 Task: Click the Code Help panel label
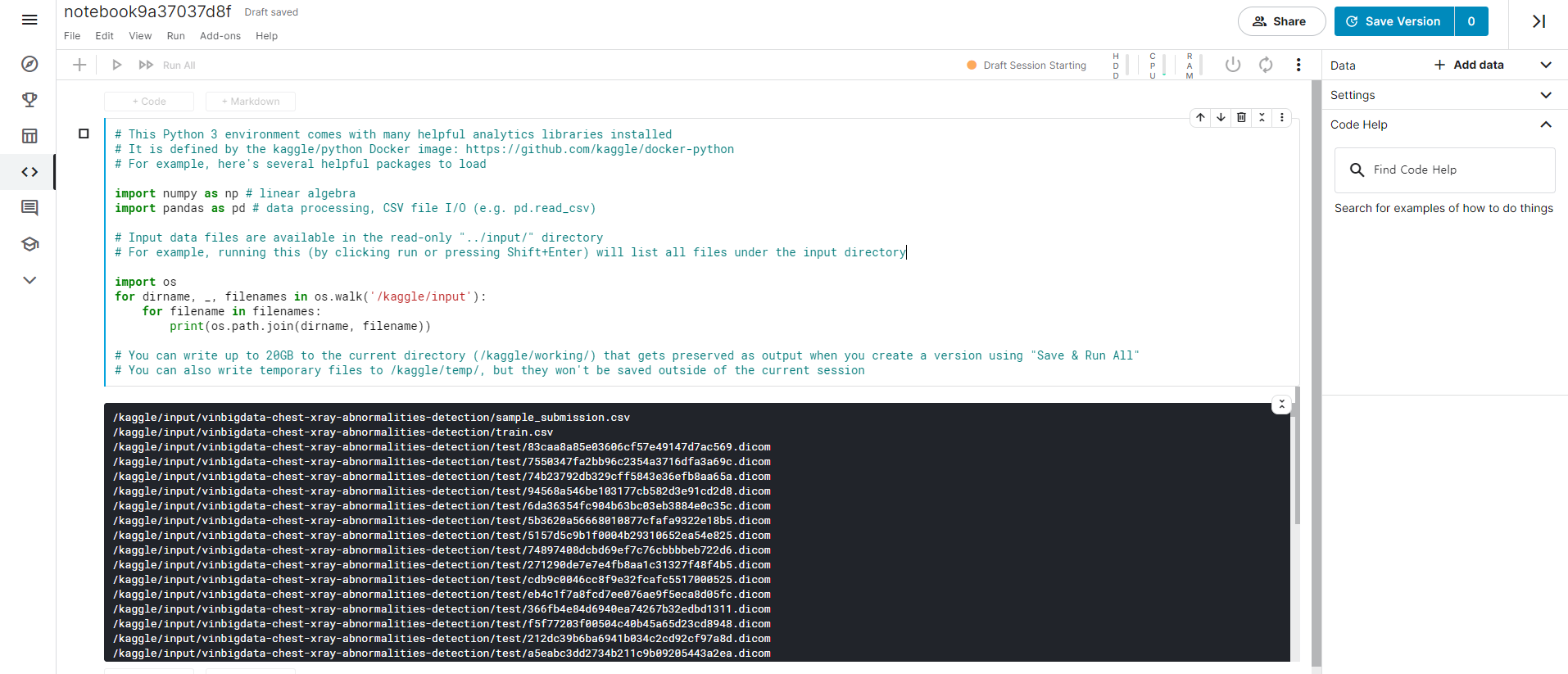[1359, 124]
